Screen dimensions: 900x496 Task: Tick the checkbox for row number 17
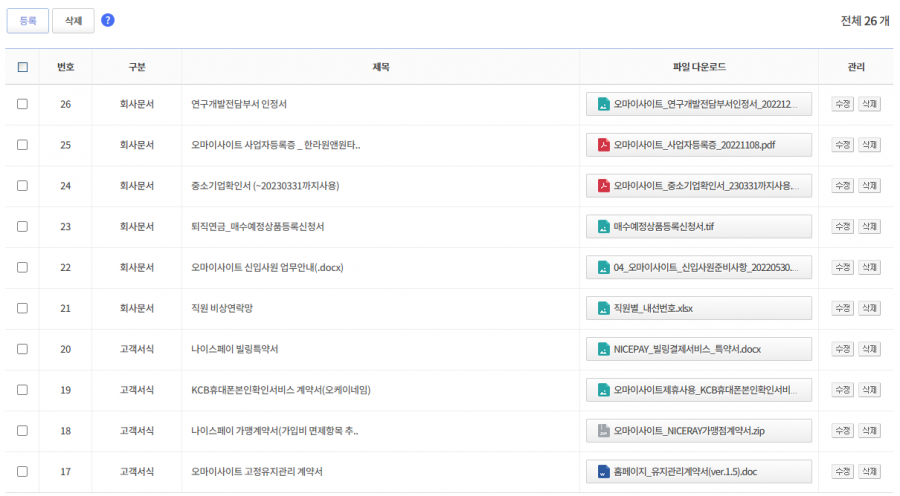coord(22,472)
